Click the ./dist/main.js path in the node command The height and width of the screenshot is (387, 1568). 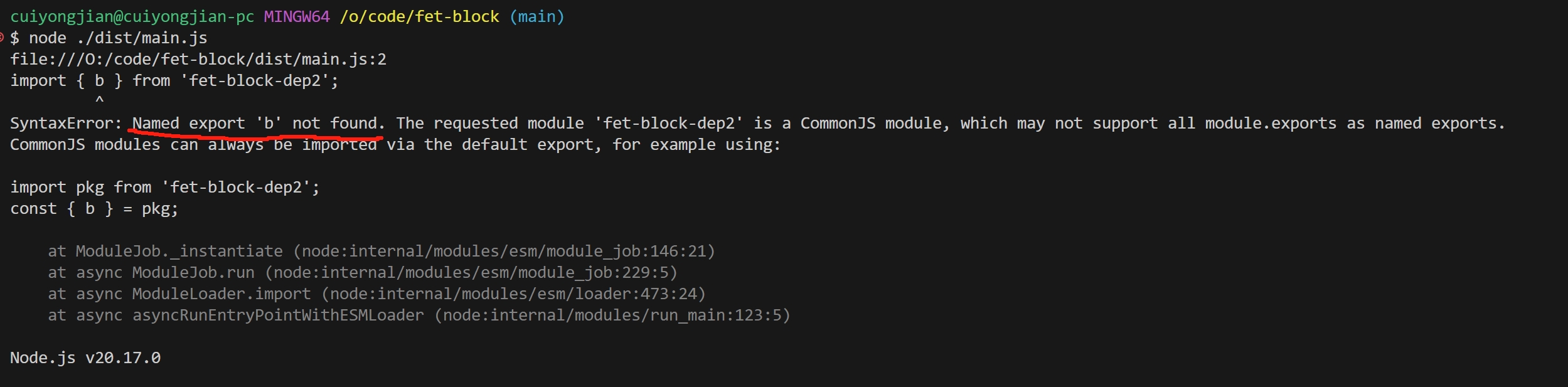142,38
